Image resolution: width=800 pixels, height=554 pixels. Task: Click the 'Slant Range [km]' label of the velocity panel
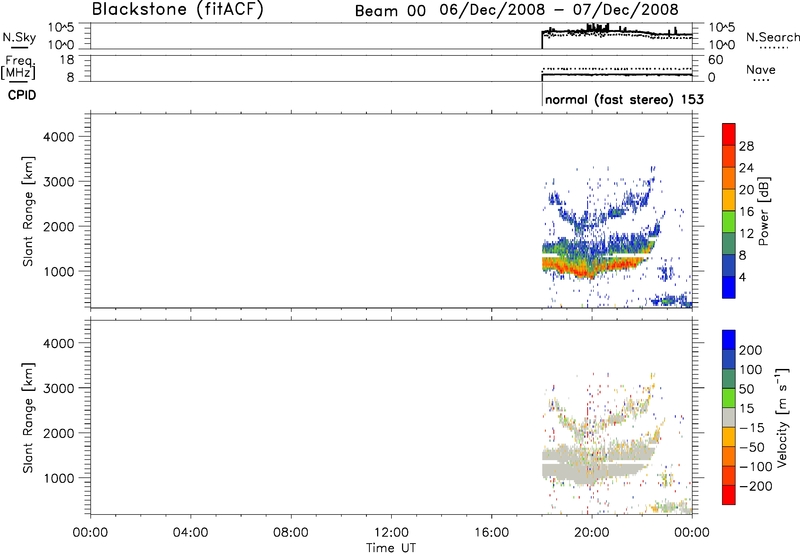click(x=28, y=418)
